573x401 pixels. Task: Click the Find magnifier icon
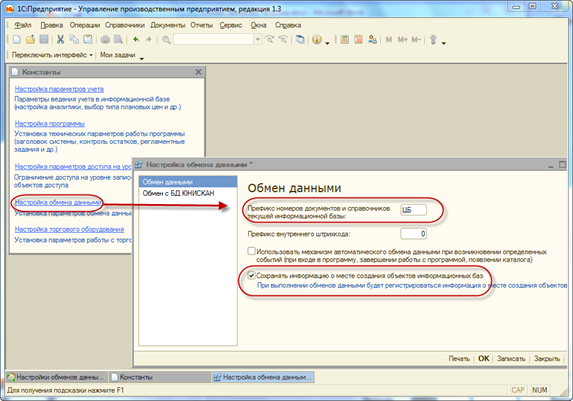click(x=166, y=40)
